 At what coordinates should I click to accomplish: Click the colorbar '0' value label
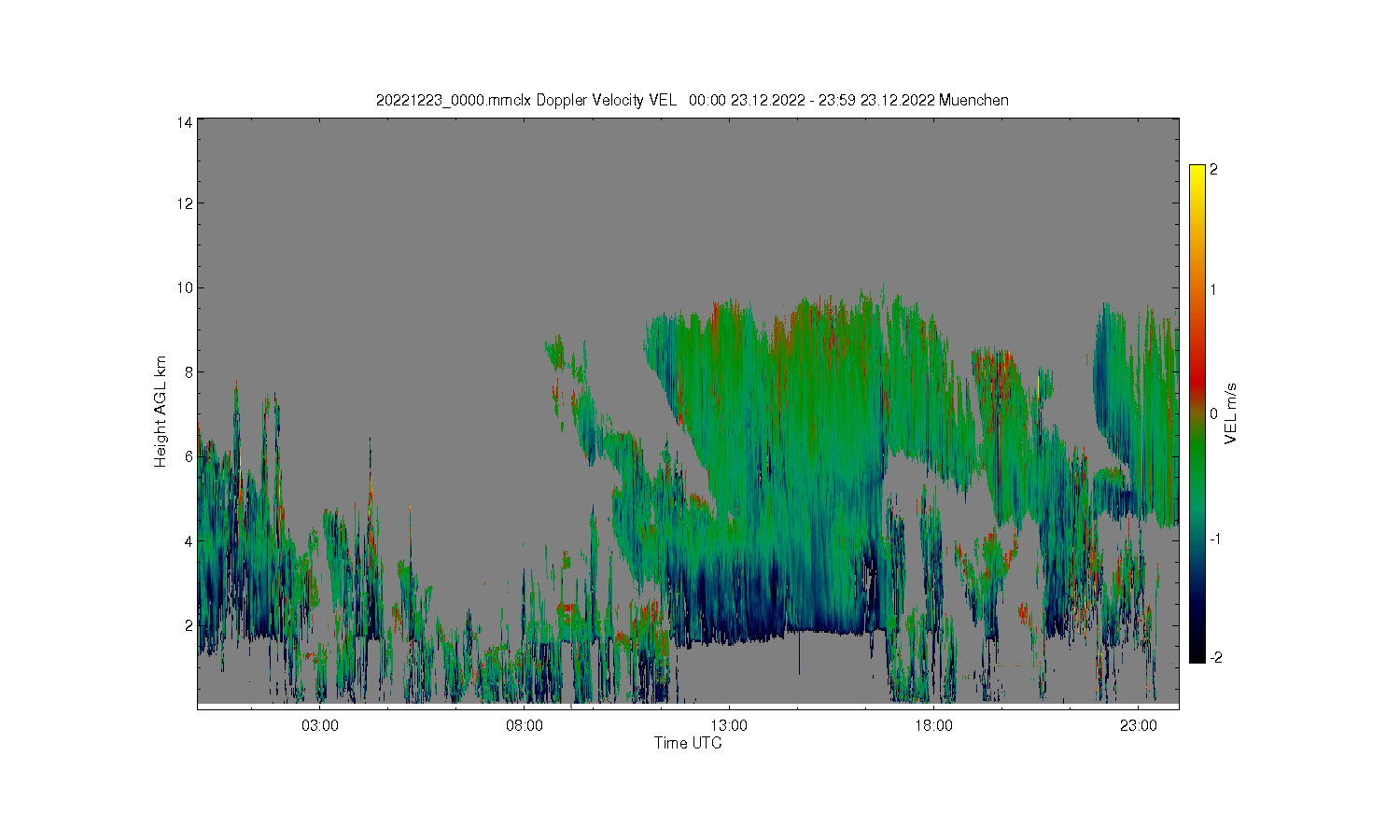1213,413
